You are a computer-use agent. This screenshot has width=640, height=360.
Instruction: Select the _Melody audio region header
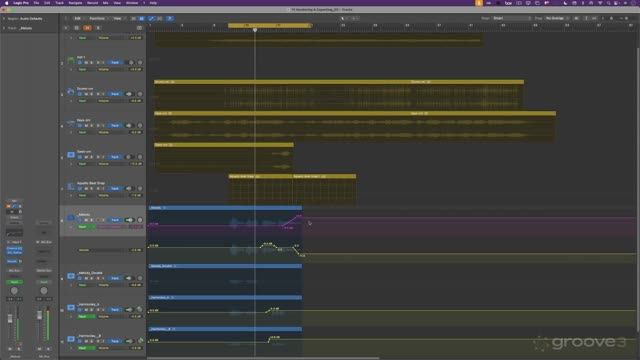(x=225, y=208)
